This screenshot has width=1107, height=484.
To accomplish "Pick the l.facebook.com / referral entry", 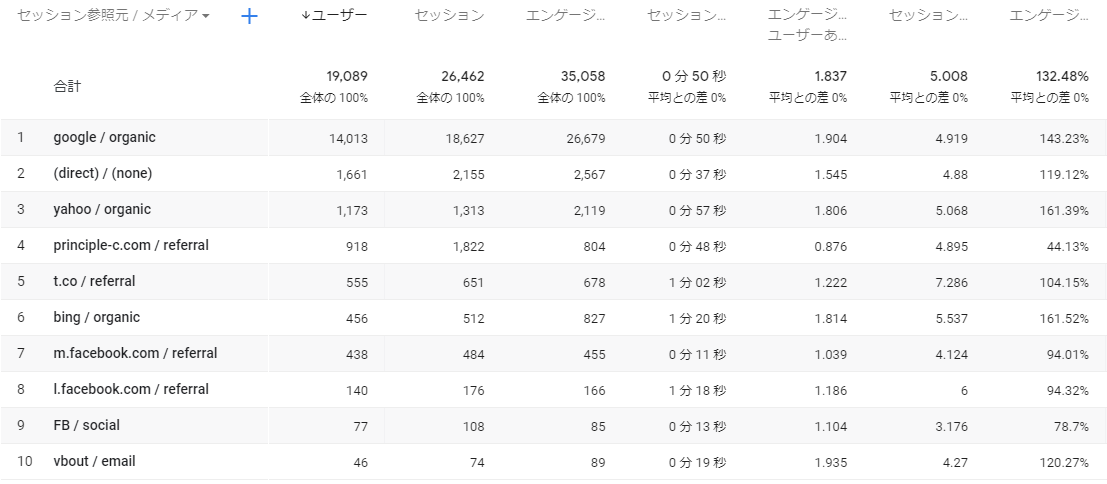I will (132, 390).
